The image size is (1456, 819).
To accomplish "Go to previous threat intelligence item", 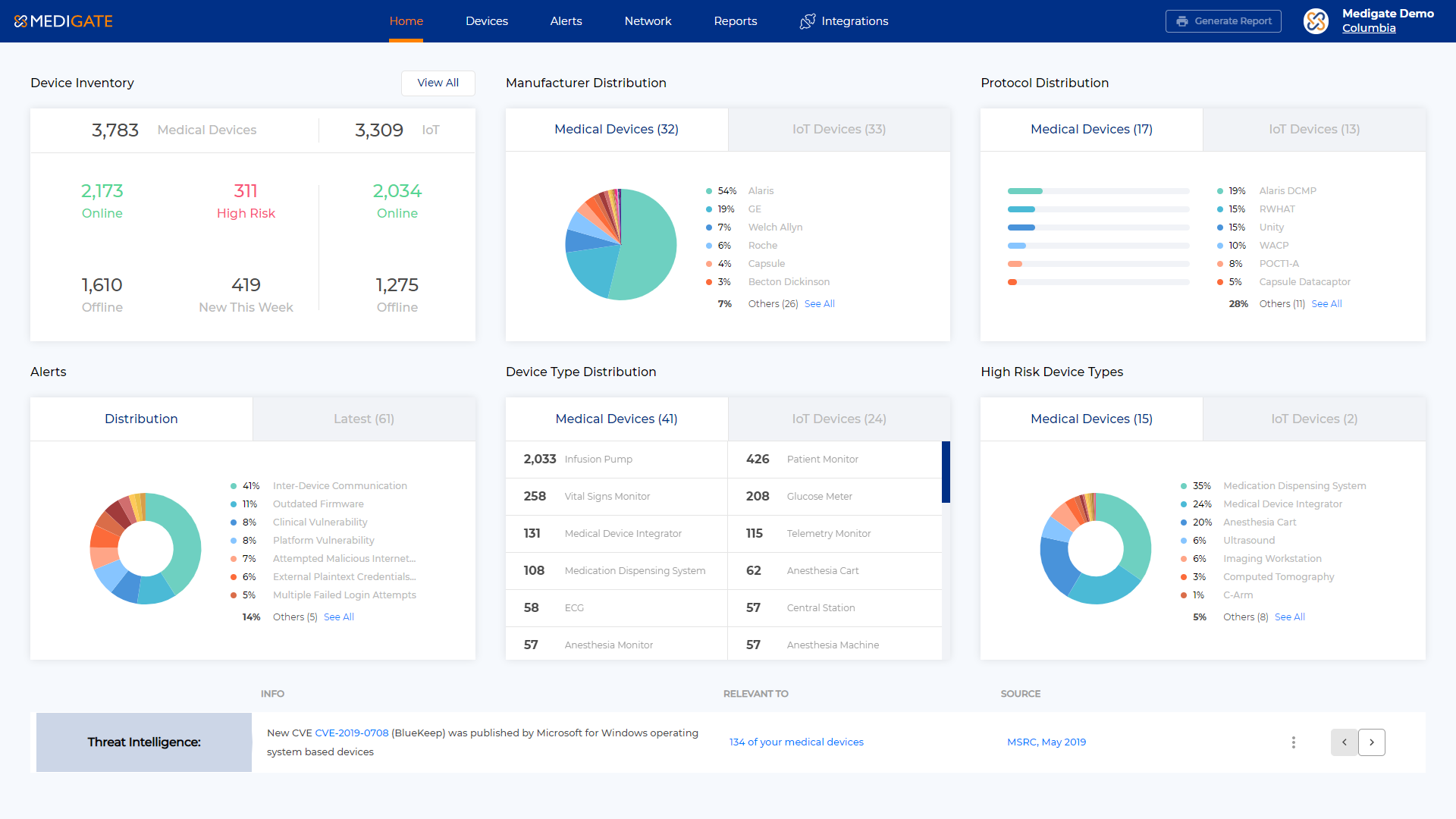I will (x=1345, y=742).
